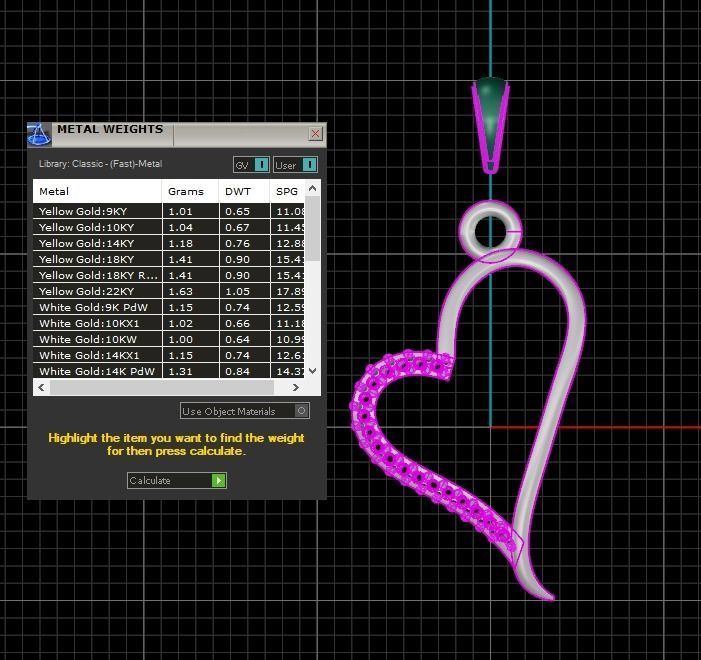
Task: Click horizontal scroll left arrow
Action: pyautogui.click(x=42, y=387)
